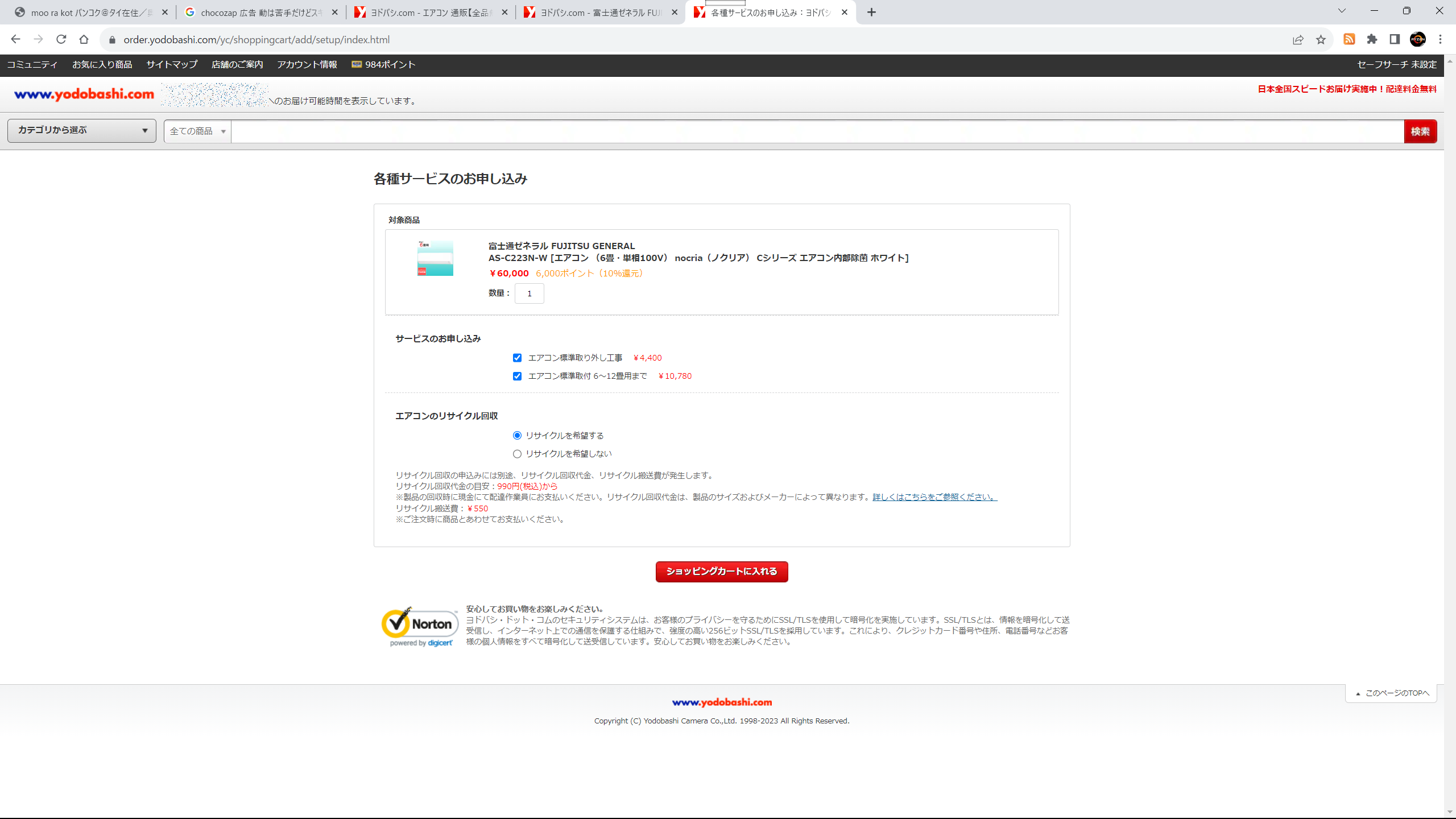Click the ¥60,000 price text
The height and width of the screenshot is (819, 1456).
(509, 274)
